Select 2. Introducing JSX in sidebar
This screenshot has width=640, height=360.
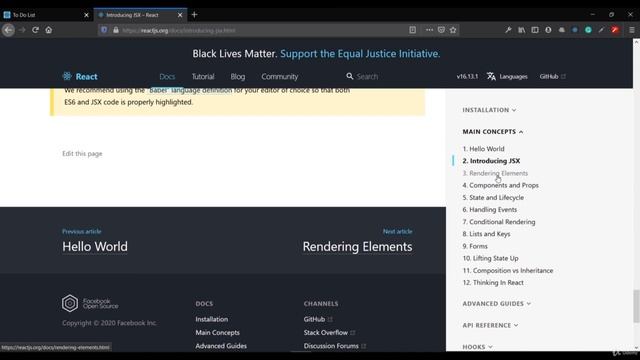[491, 161]
